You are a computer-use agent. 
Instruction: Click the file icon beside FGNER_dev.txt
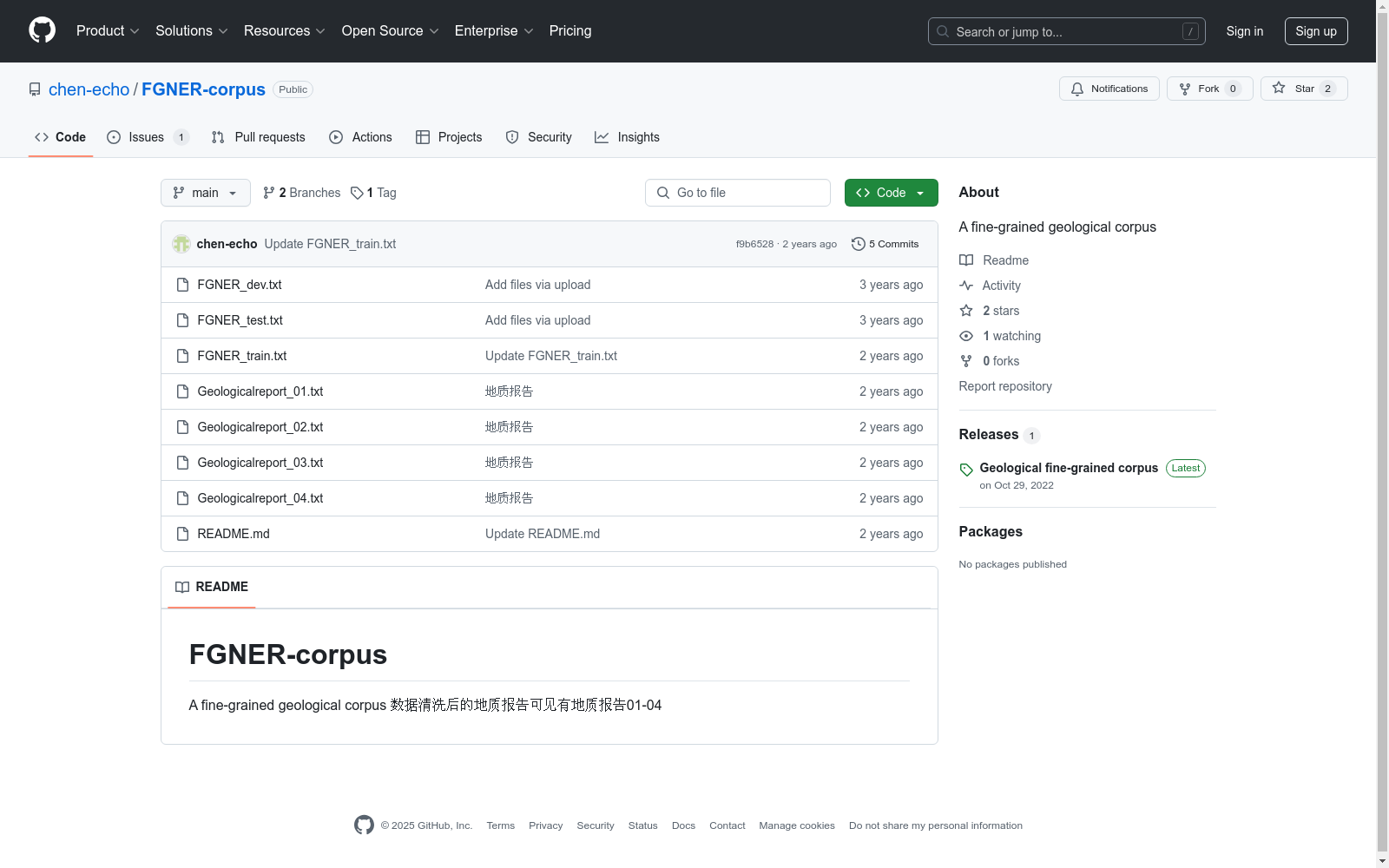pyautogui.click(x=182, y=285)
